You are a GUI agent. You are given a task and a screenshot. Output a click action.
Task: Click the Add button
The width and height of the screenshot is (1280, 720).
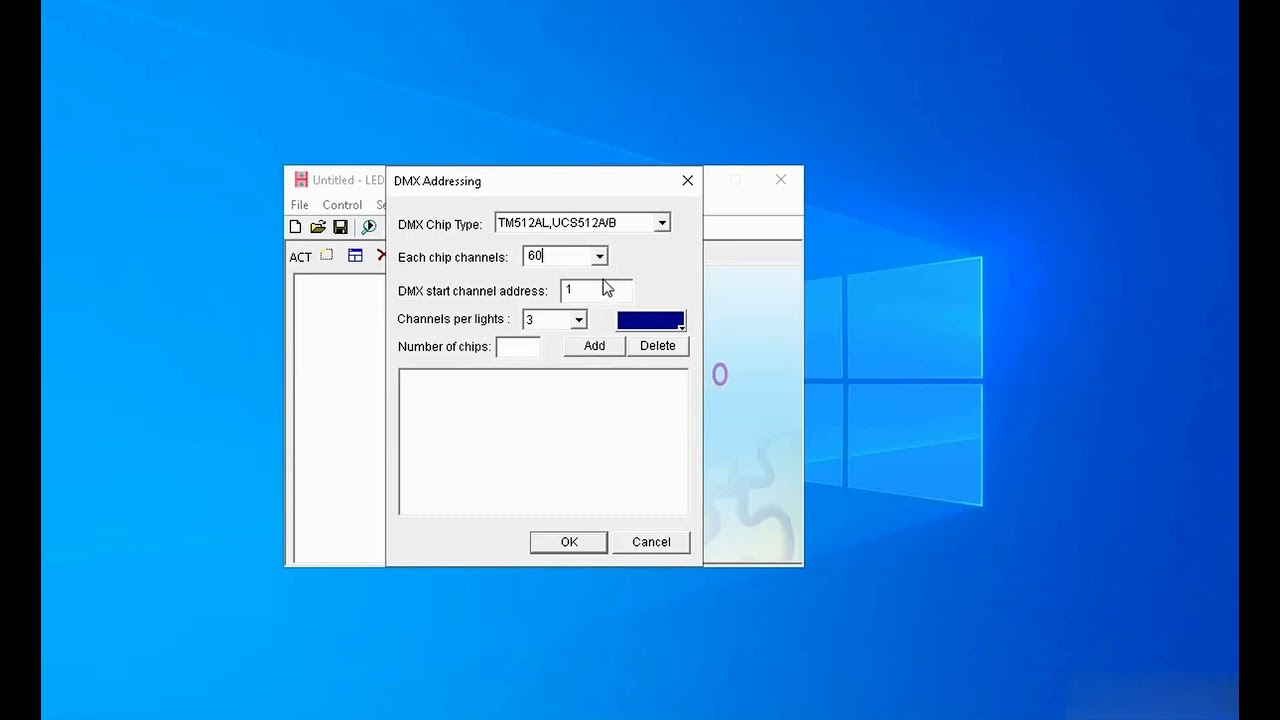coord(594,346)
